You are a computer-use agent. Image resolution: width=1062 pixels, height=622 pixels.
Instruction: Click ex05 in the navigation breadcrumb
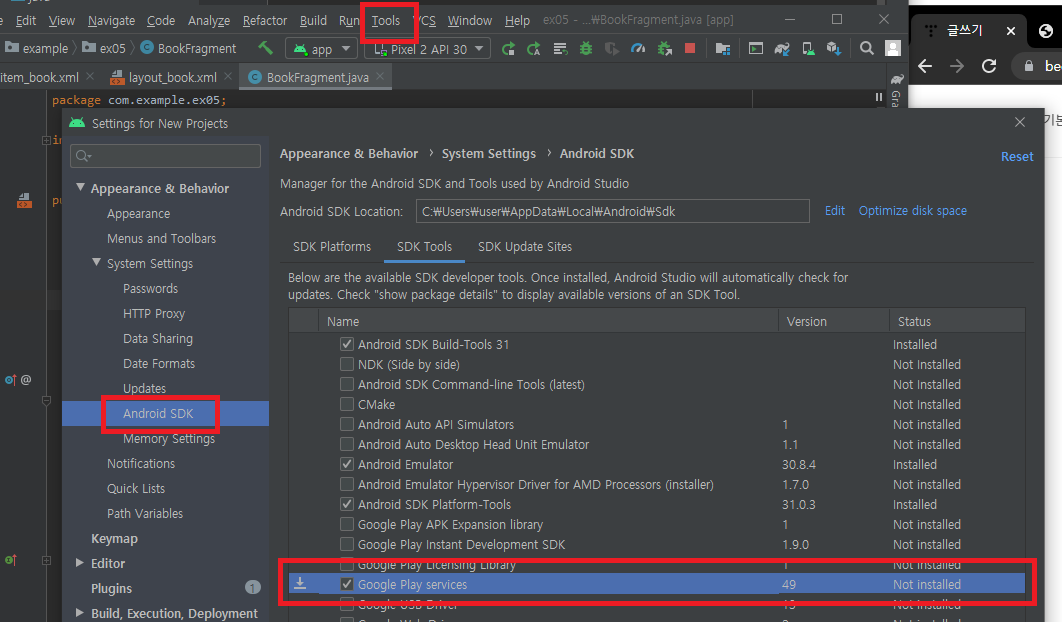pos(106,48)
